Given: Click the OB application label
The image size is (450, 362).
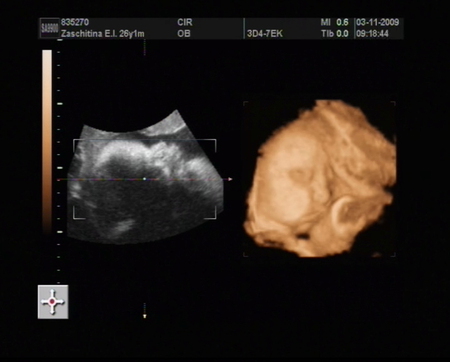Looking at the screenshot, I should 184,34.
